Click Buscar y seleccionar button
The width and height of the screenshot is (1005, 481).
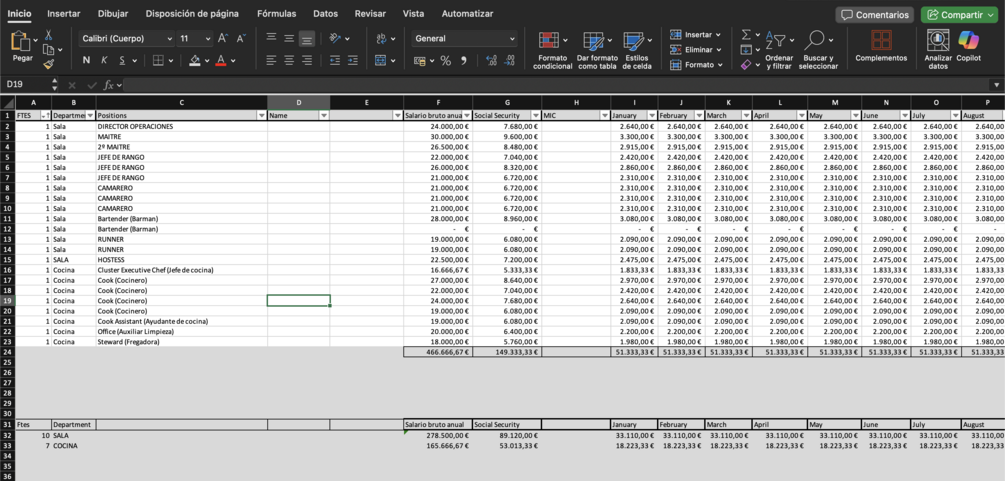click(818, 50)
